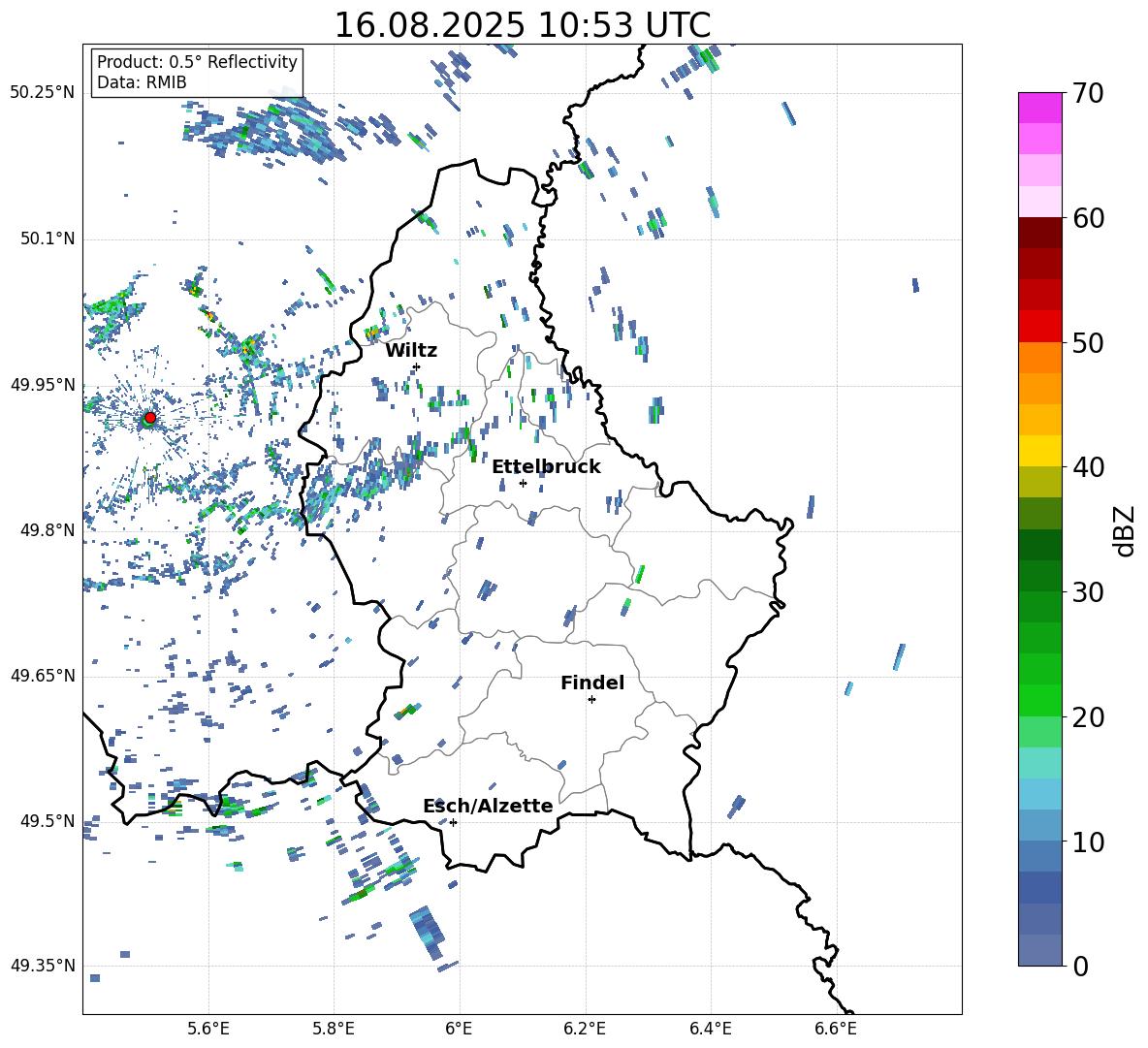Click the pale pink swatch just above 60 dBZ
Viewport: 1148px width, 1048px height.
(1039, 202)
